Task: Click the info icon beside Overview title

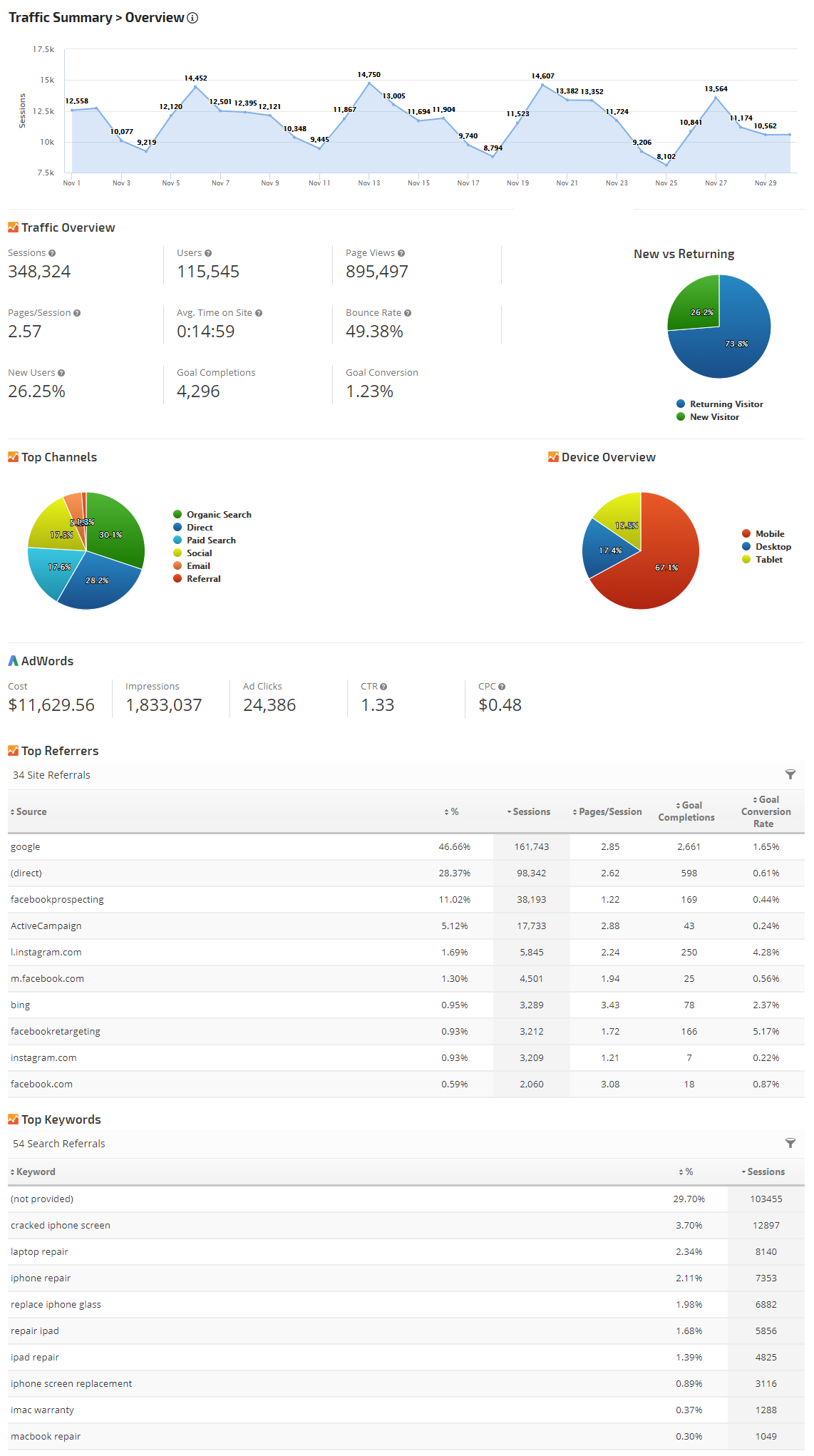Action: pyautogui.click(x=192, y=18)
